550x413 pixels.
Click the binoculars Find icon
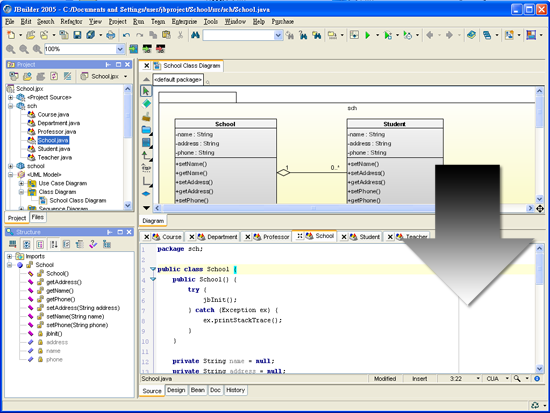coord(195,35)
